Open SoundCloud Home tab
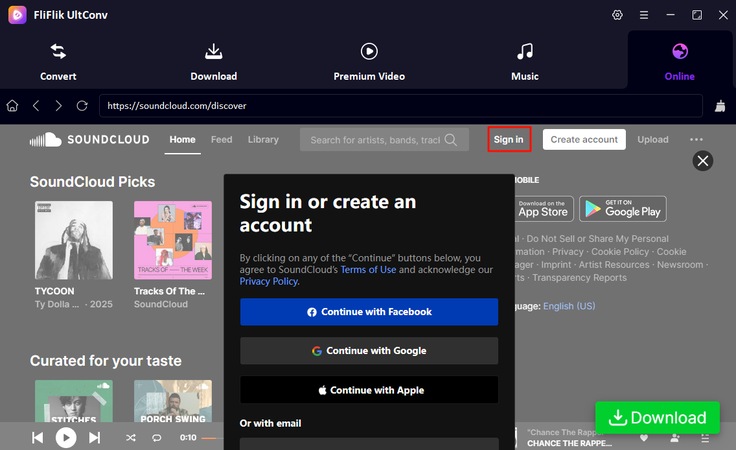736x450 pixels. pos(183,139)
